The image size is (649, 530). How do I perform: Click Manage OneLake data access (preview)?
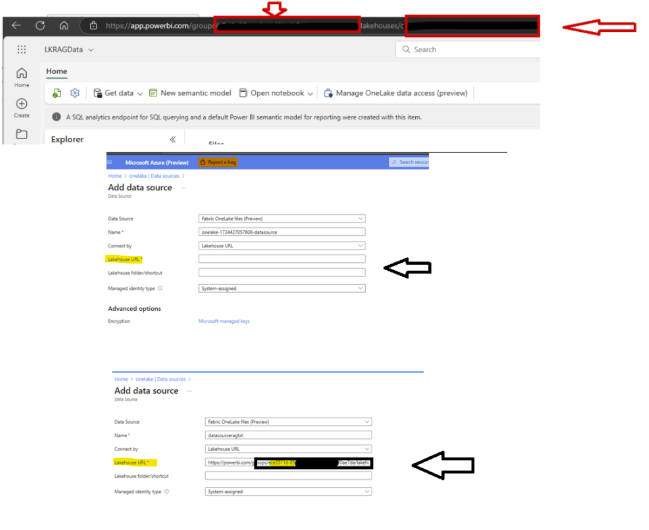tap(396, 93)
